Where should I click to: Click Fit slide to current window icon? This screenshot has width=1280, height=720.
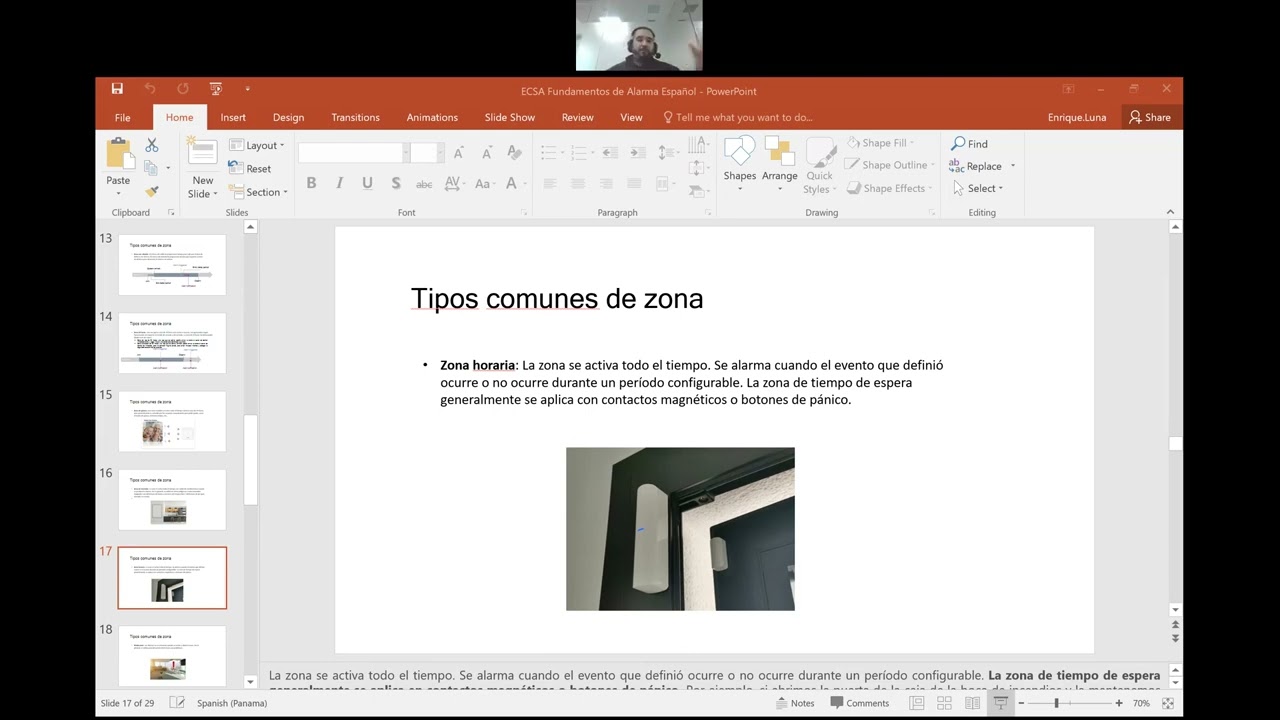1167,703
